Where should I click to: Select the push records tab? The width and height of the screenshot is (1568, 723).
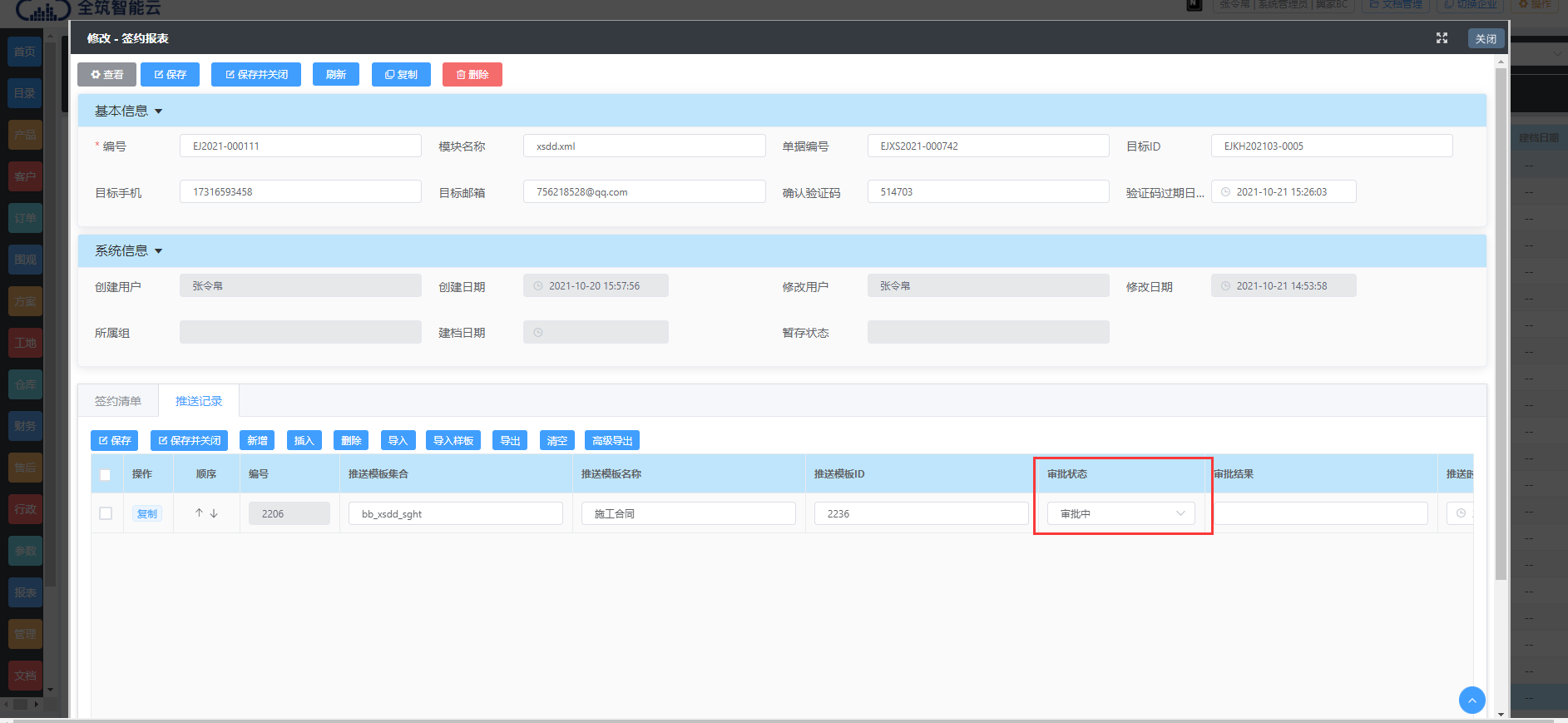pyautogui.click(x=199, y=401)
